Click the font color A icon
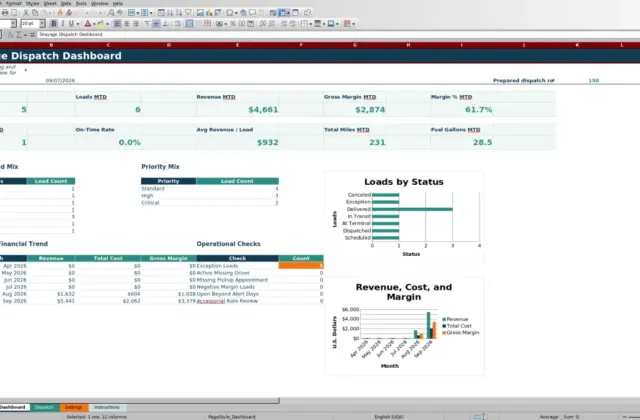Viewport: 640px width, 420px height. pyautogui.click(x=88, y=24)
